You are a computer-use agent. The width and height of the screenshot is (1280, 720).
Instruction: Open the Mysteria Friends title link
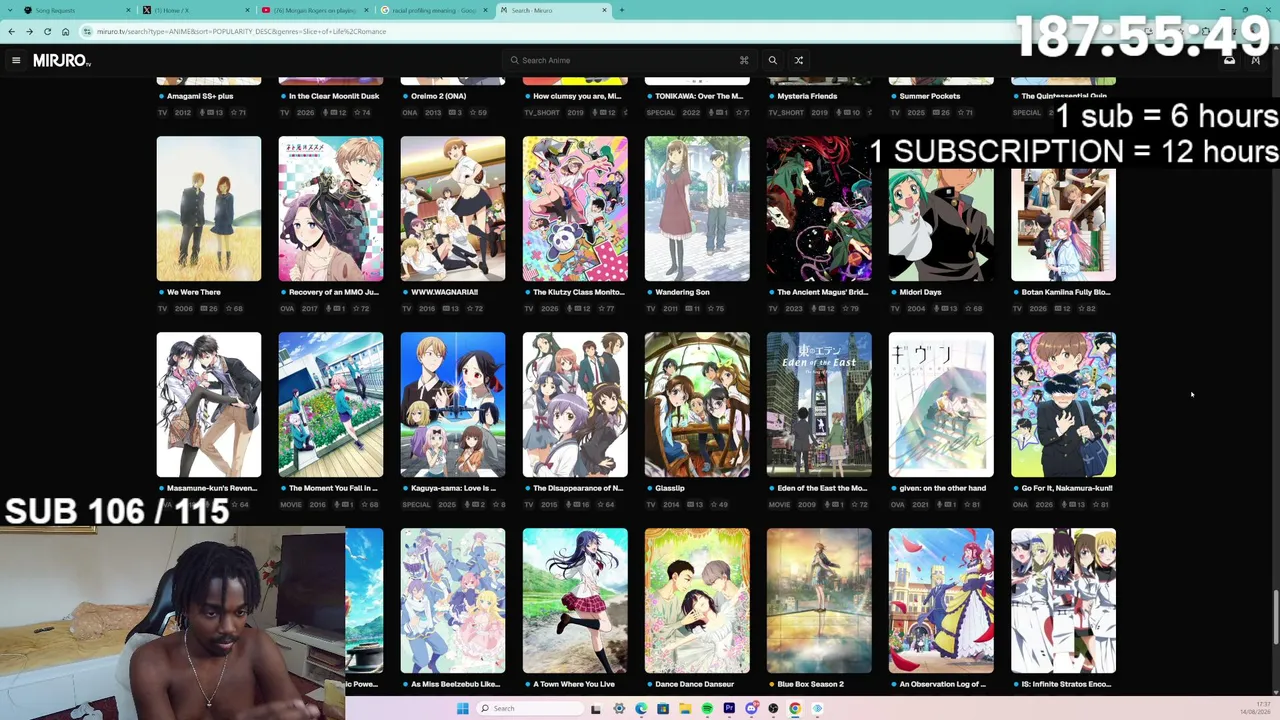coord(807,96)
